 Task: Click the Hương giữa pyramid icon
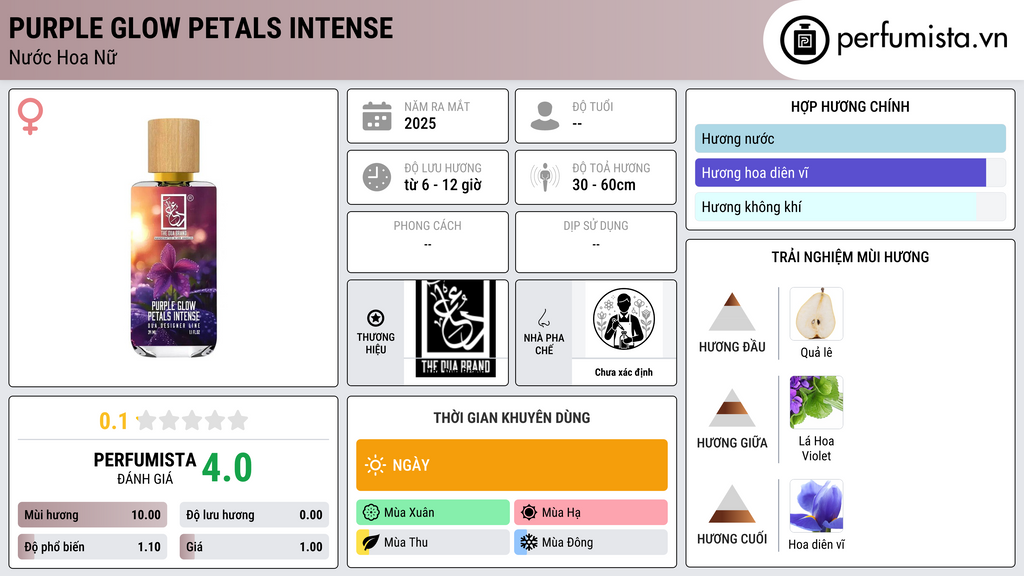(732, 408)
